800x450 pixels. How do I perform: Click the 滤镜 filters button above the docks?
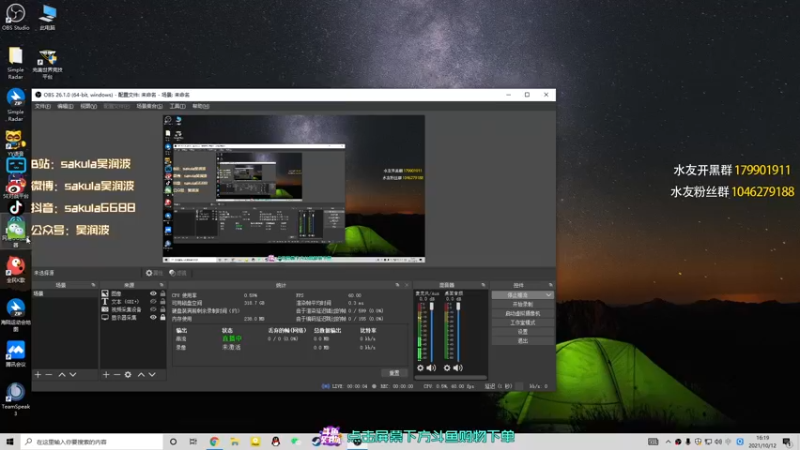point(178,273)
